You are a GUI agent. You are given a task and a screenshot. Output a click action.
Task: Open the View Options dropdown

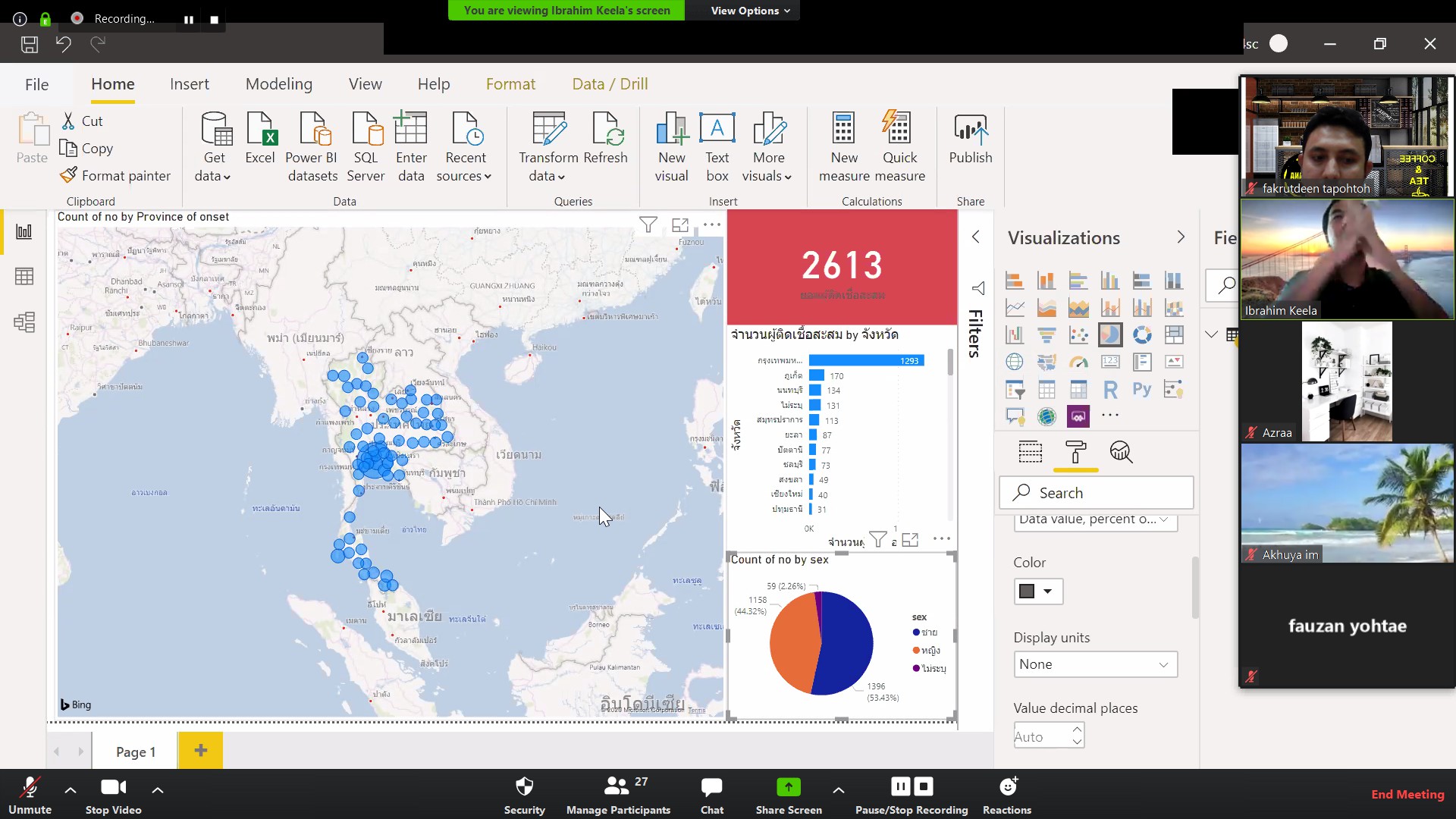coord(750,11)
